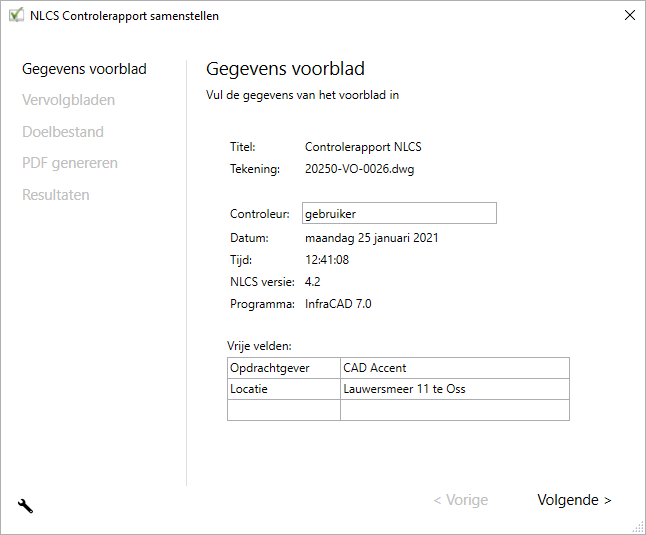
Task: Select the Opdrachtgever table cell
Action: [284, 368]
